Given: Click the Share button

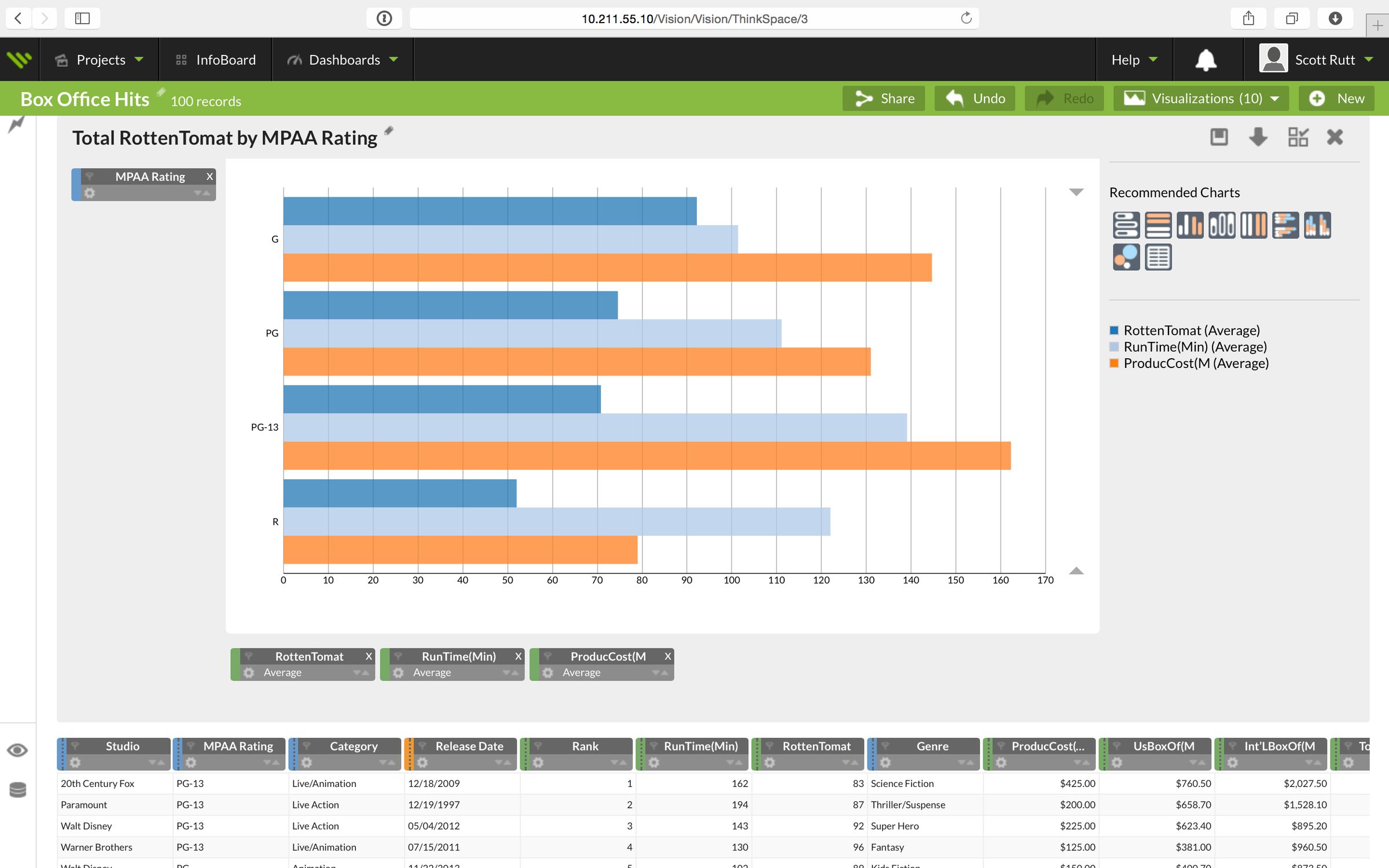Looking at the screenshot, I should click(x=883, y=98).
